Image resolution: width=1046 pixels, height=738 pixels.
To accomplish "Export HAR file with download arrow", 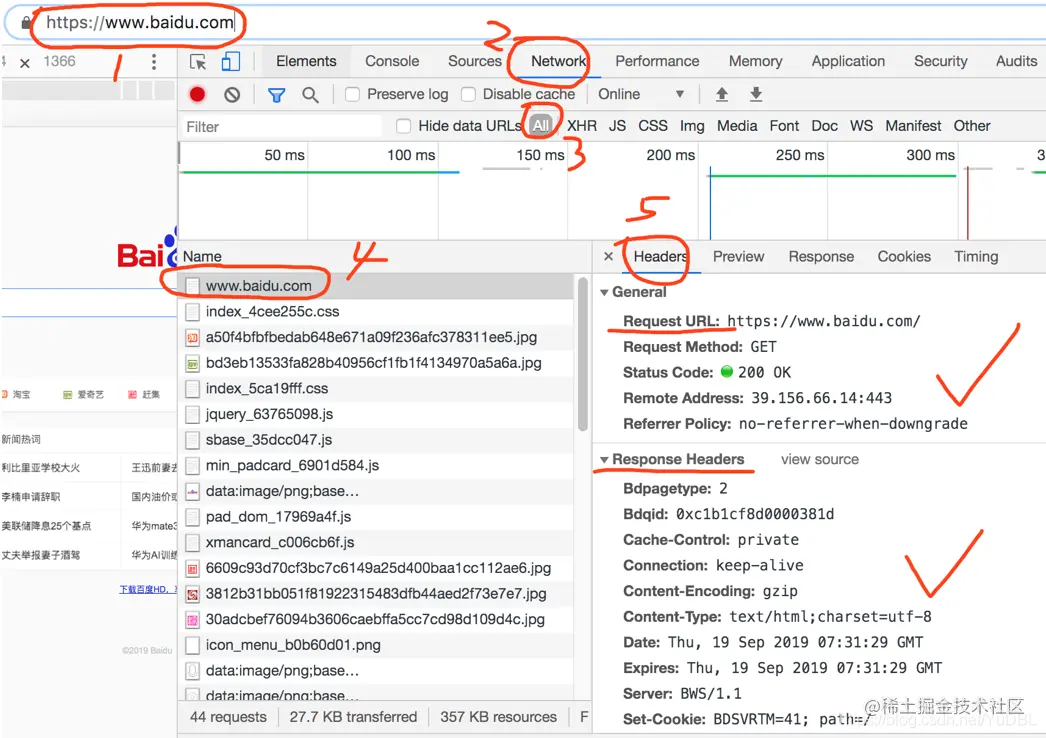I will (756, 94).
